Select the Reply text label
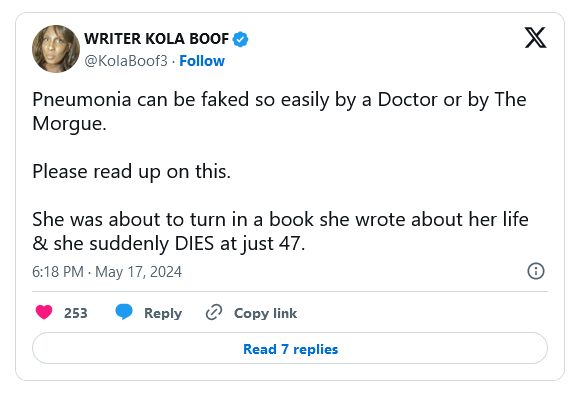Screen dimensions: 574x396 163,313
